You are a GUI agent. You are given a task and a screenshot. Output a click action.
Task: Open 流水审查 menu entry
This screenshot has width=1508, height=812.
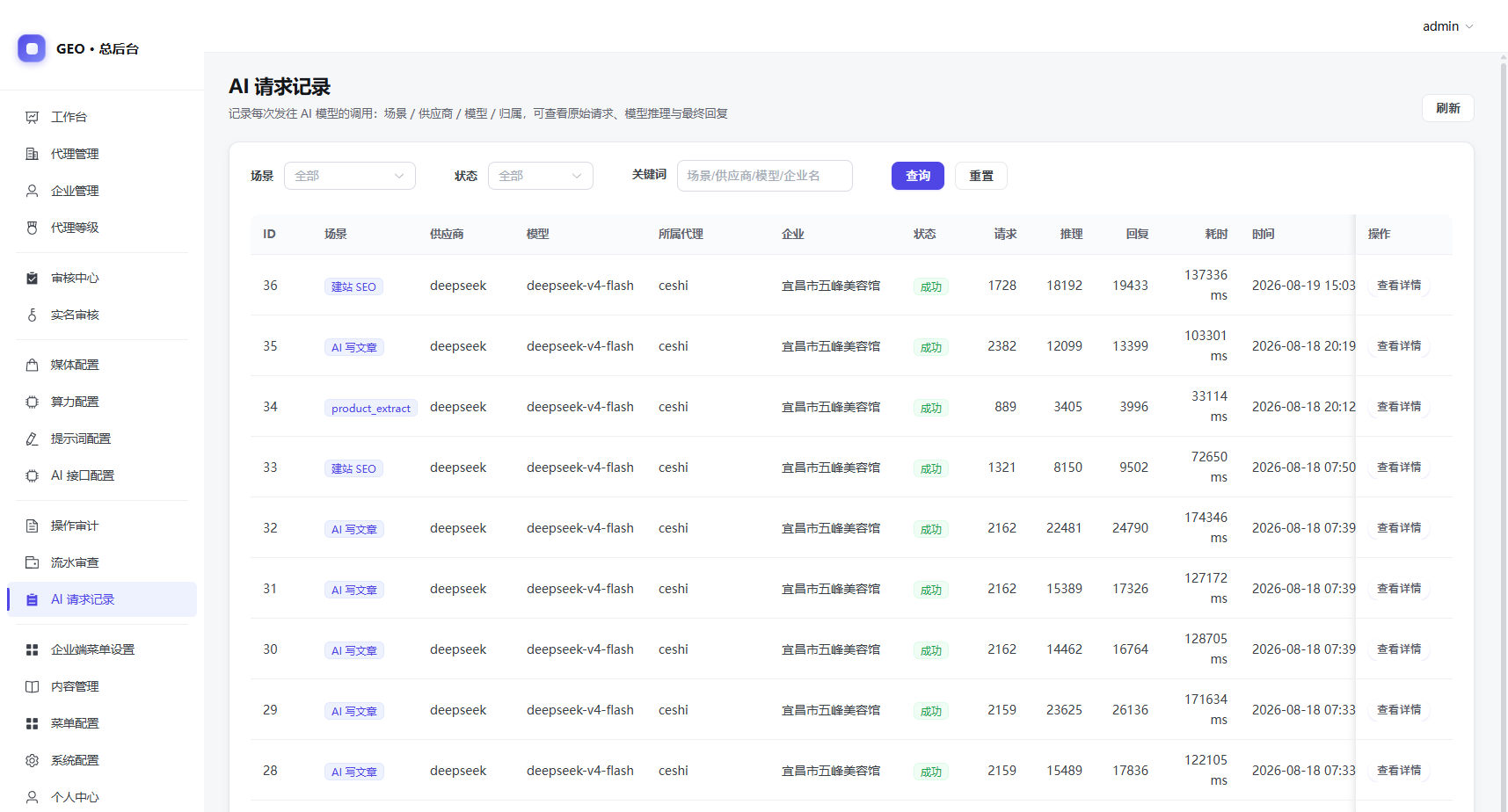[x=102, y=562]
